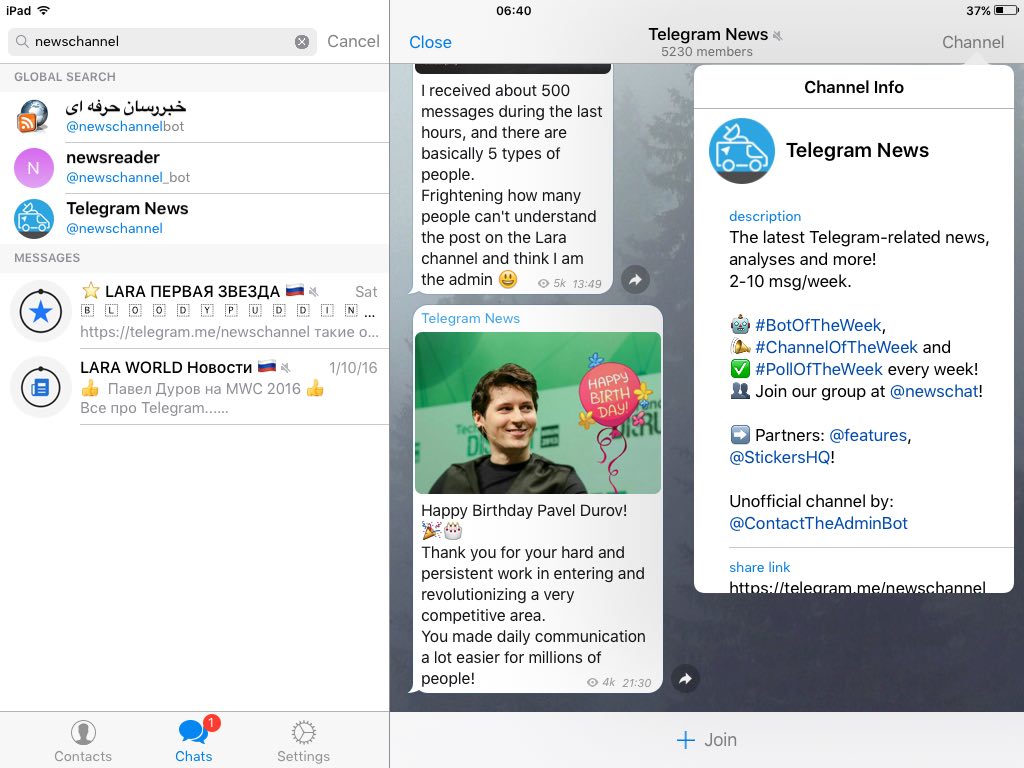Forward the Happy Birthday Pavel Durov post
This screenshot has height=768, width=1024.
pos(684,679)
